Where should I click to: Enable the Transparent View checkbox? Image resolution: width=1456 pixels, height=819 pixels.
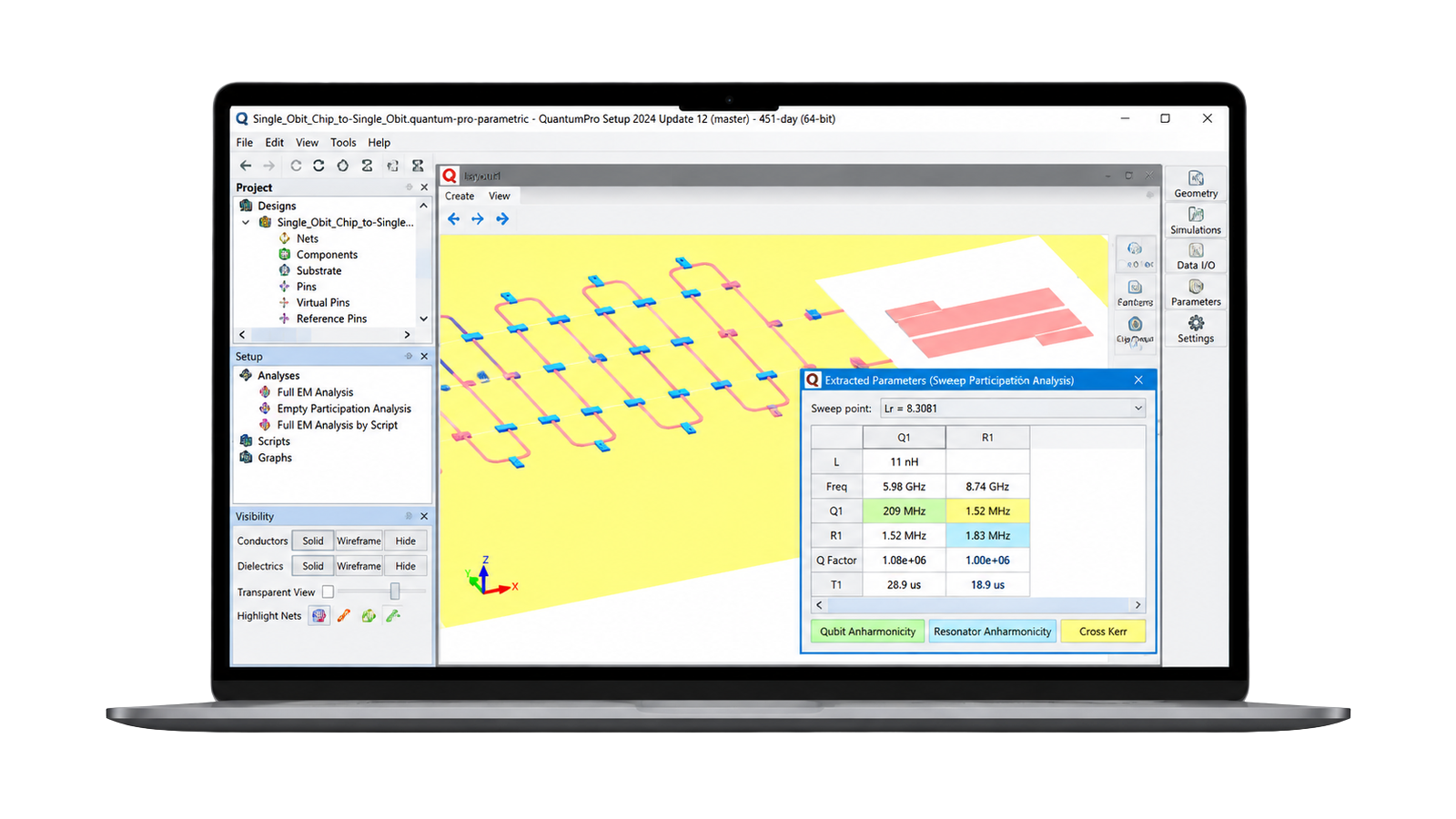click(x=328, y=591)
